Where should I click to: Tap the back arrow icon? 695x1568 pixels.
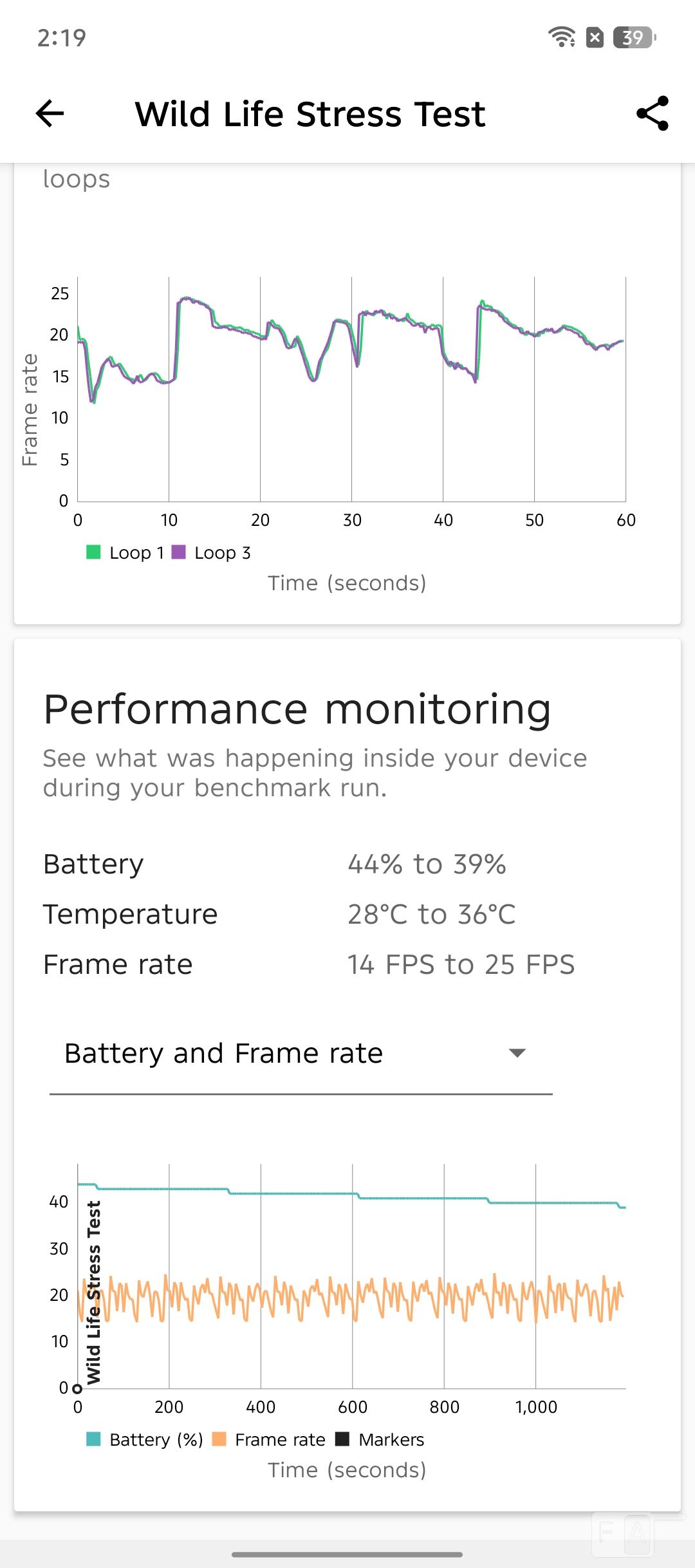pyautogui.click(x=50, y=114)
